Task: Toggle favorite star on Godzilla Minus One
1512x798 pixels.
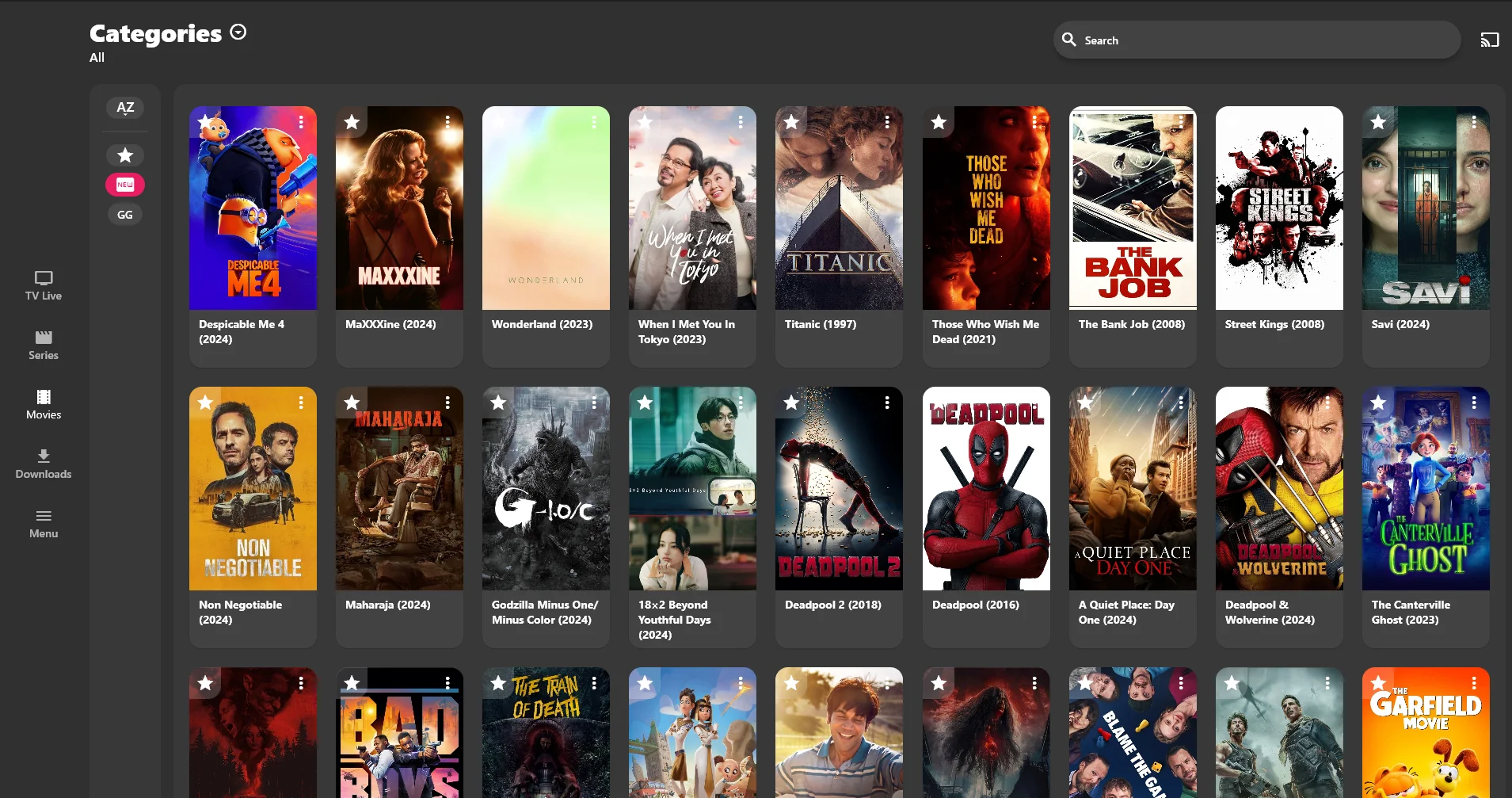Action: 498,403
